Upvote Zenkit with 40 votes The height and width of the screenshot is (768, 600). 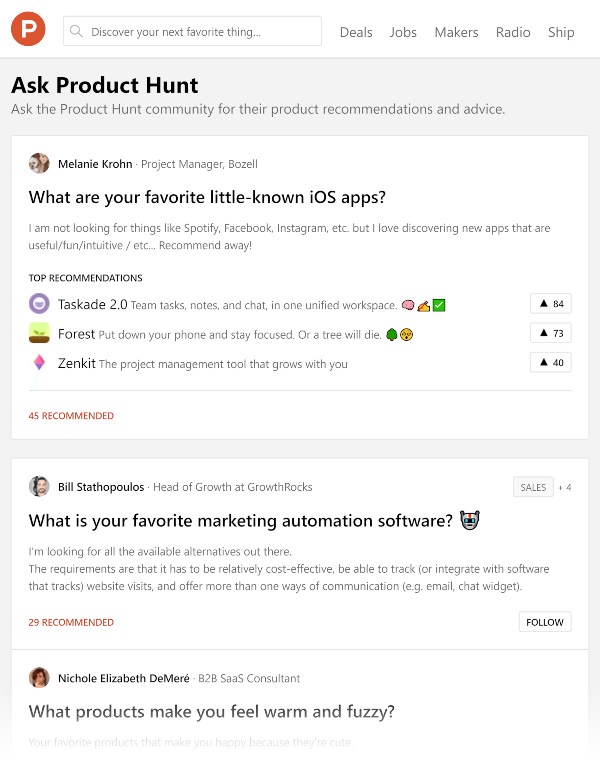coord(551,363)
